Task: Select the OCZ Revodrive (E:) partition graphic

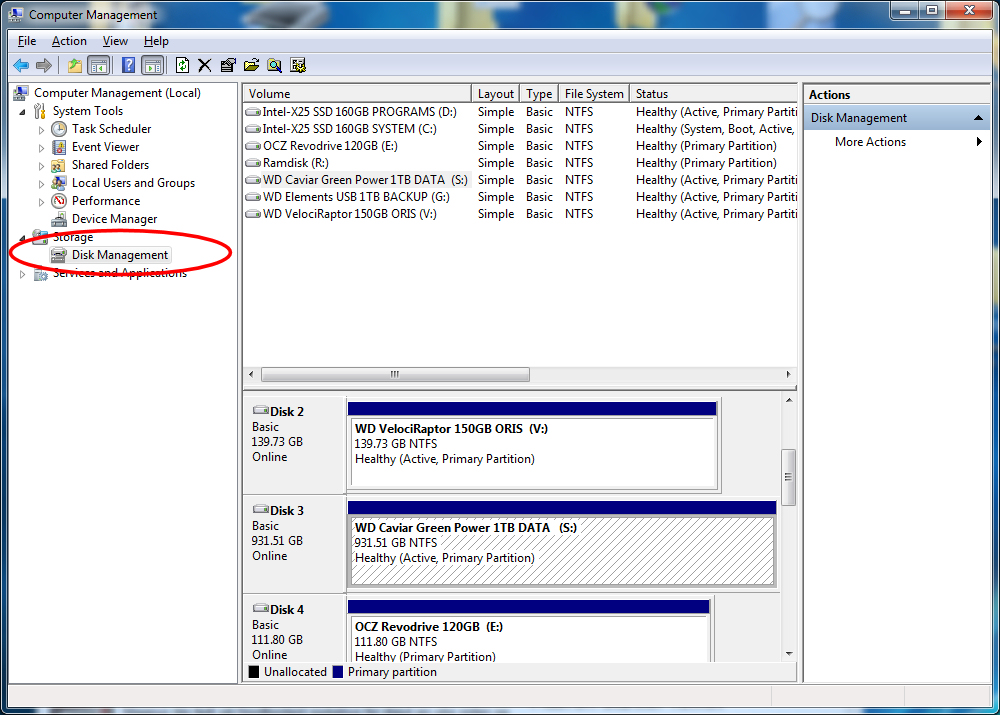Action: pyautogui.click(x=529, y=631)
